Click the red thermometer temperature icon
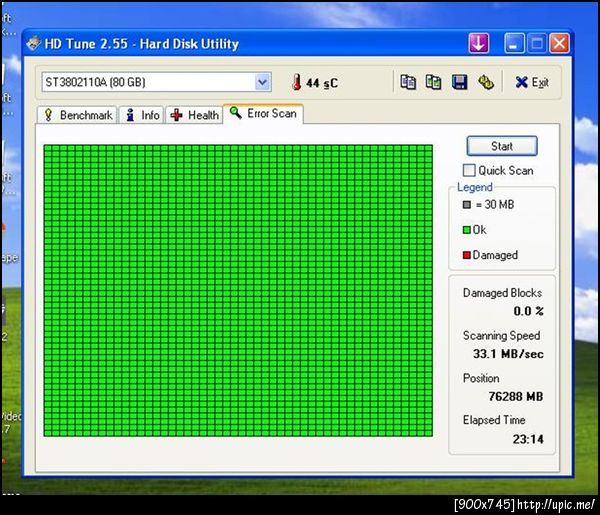The image size is (600, 515). tap(297, 82)
